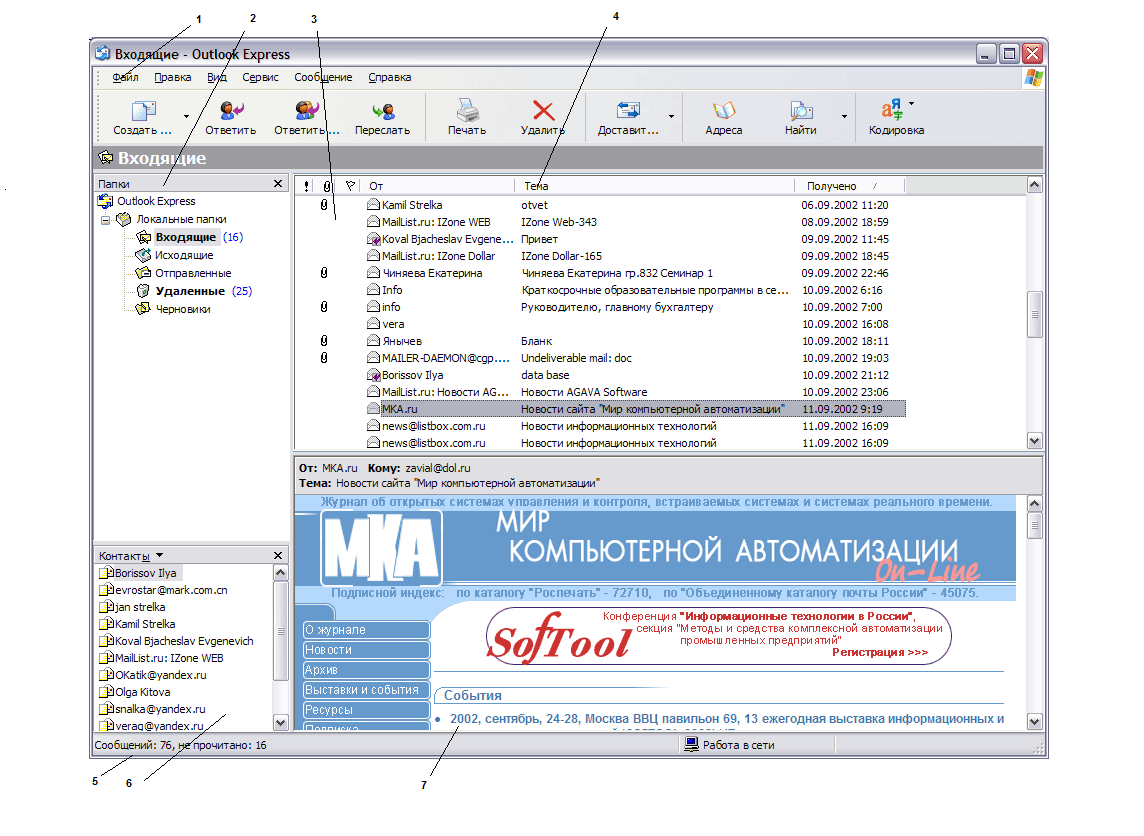Close the Контакты contacts pane
This screenshot has width=1144, height=836.
pos(278,556)
